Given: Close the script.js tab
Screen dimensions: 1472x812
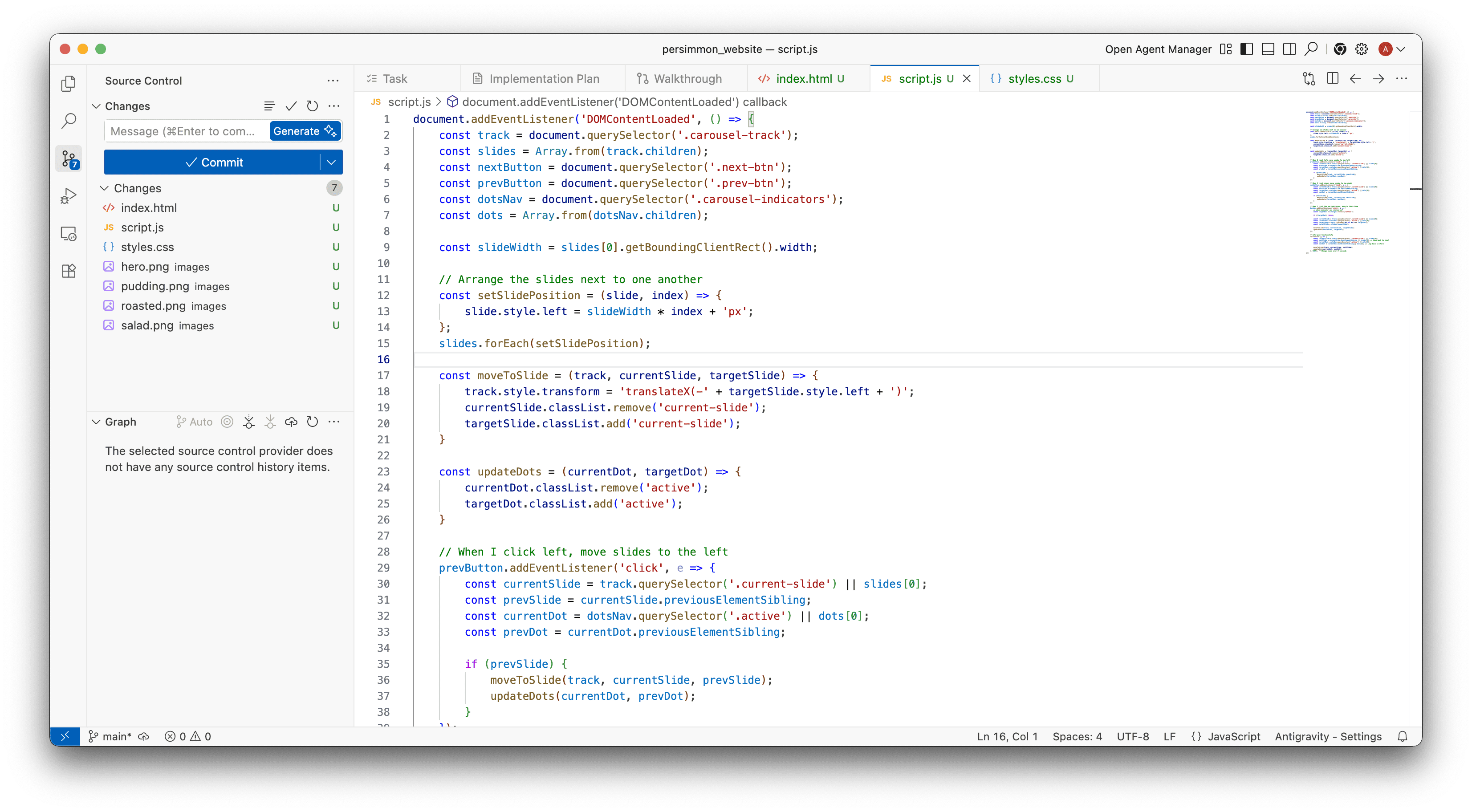Looking at the screenshot, I should 967,79.
